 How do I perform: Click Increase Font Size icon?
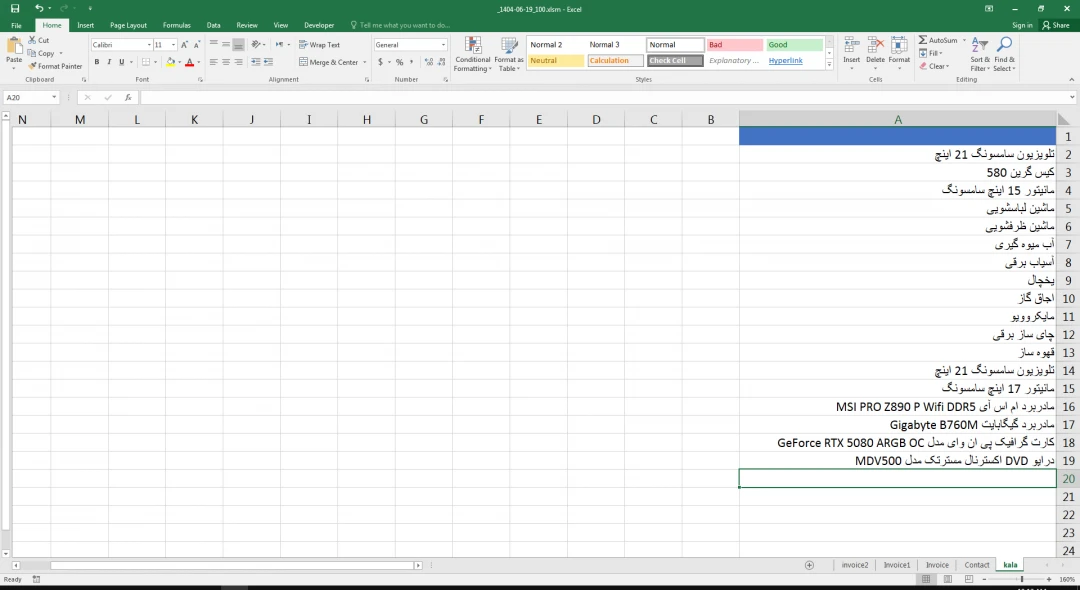(185, 45)
